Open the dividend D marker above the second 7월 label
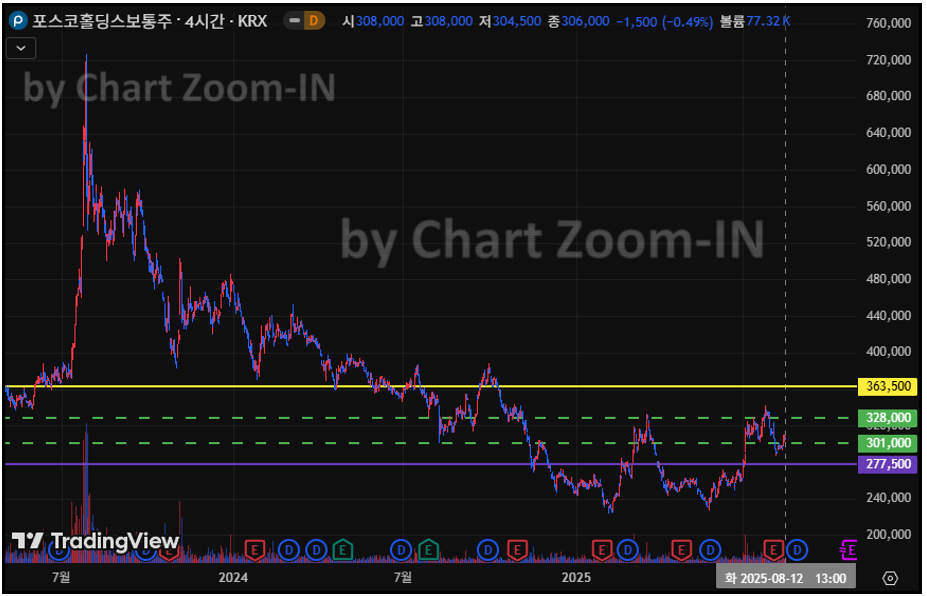927x596 pixels. pyautogui.click(x=401, y=550)
